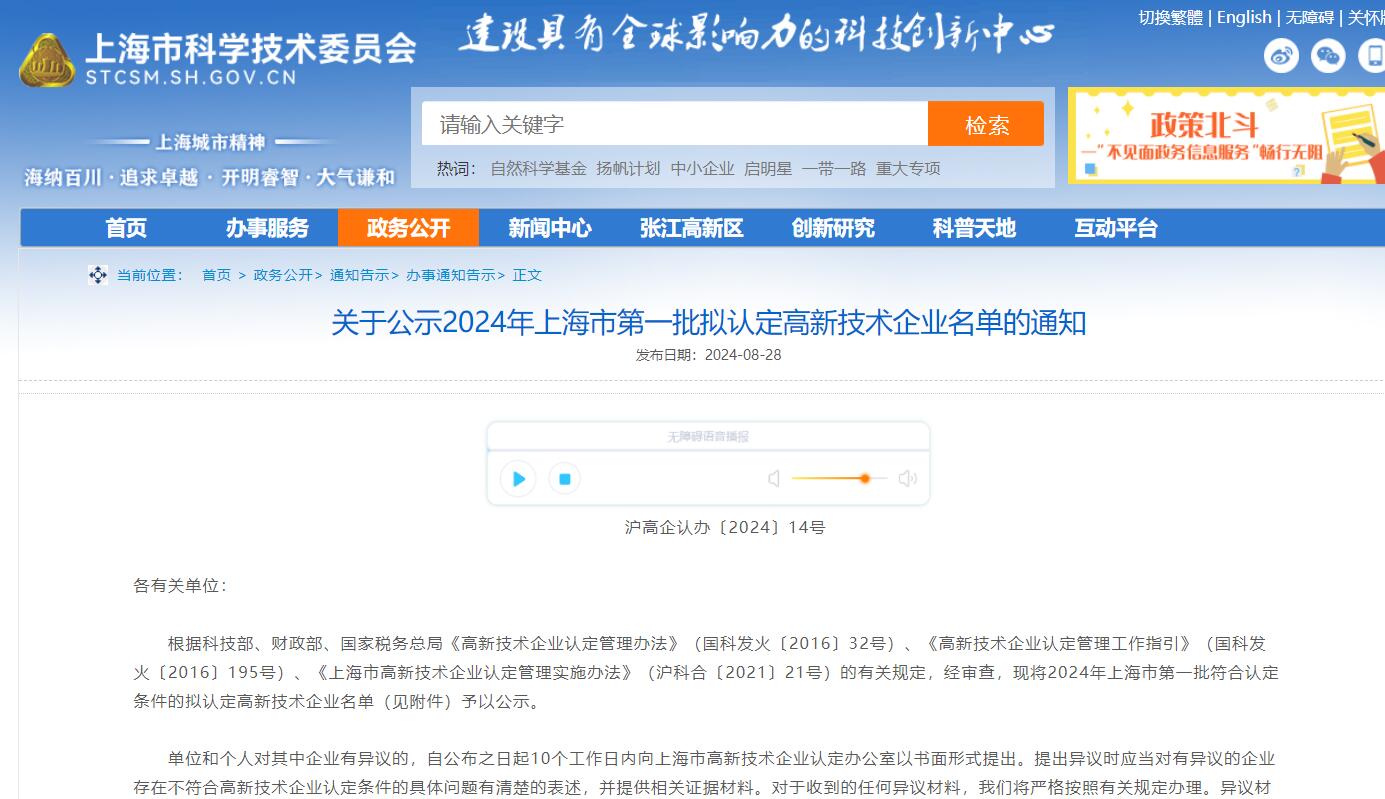Stop the voice broadcast playback
This screenshot has height=799, width=1385.
564,479
